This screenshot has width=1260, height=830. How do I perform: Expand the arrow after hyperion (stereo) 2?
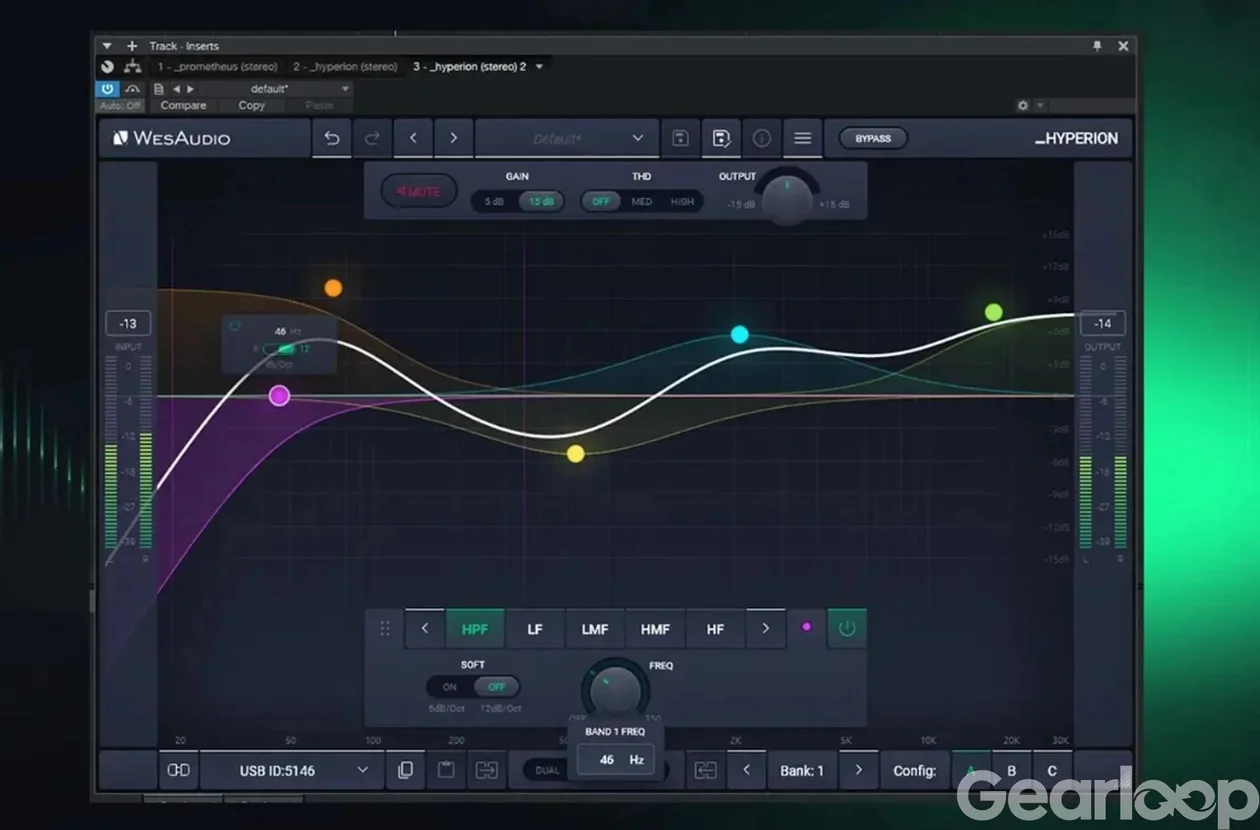(x=539, y=67)
